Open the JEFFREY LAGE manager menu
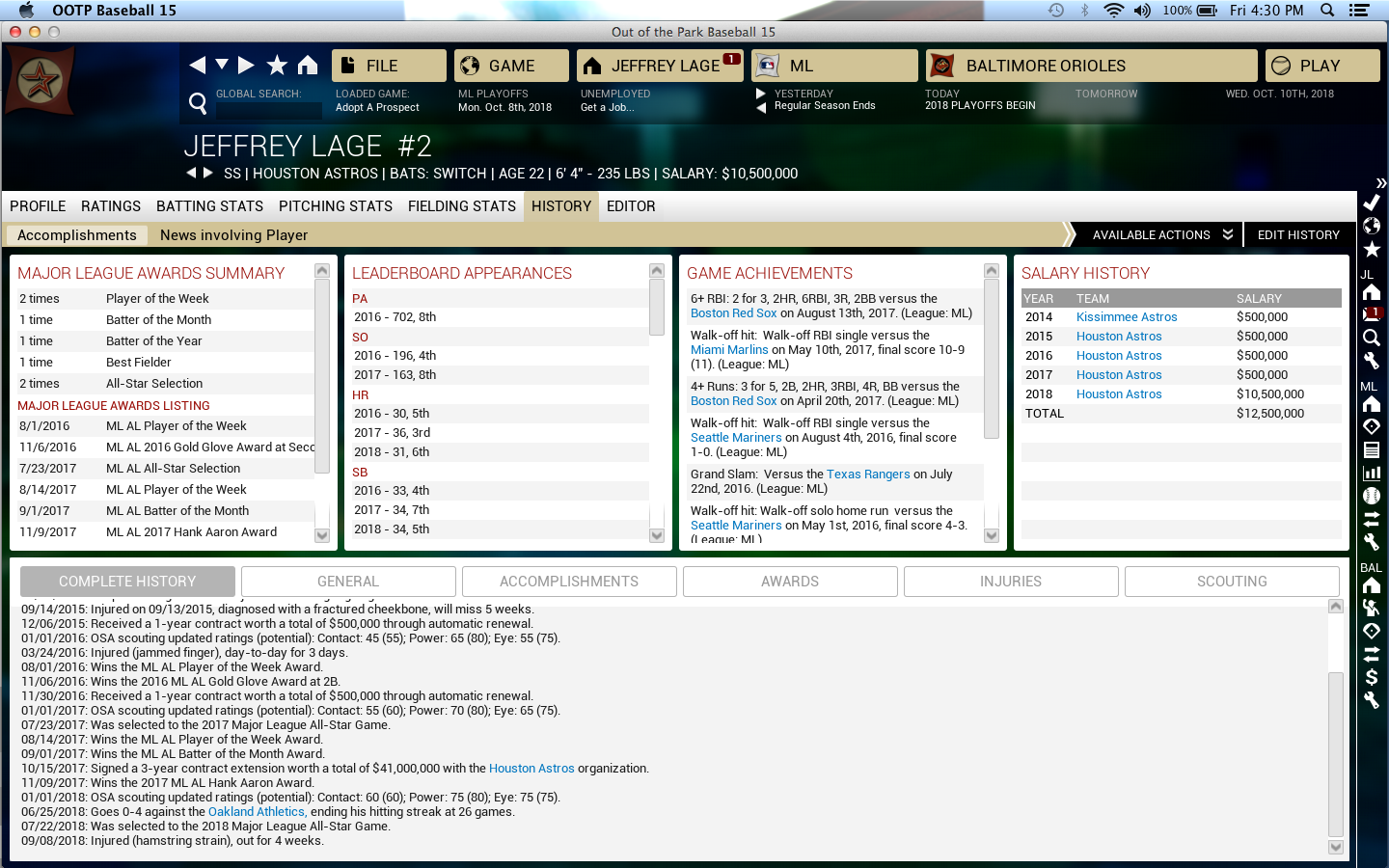 [660, 66]
